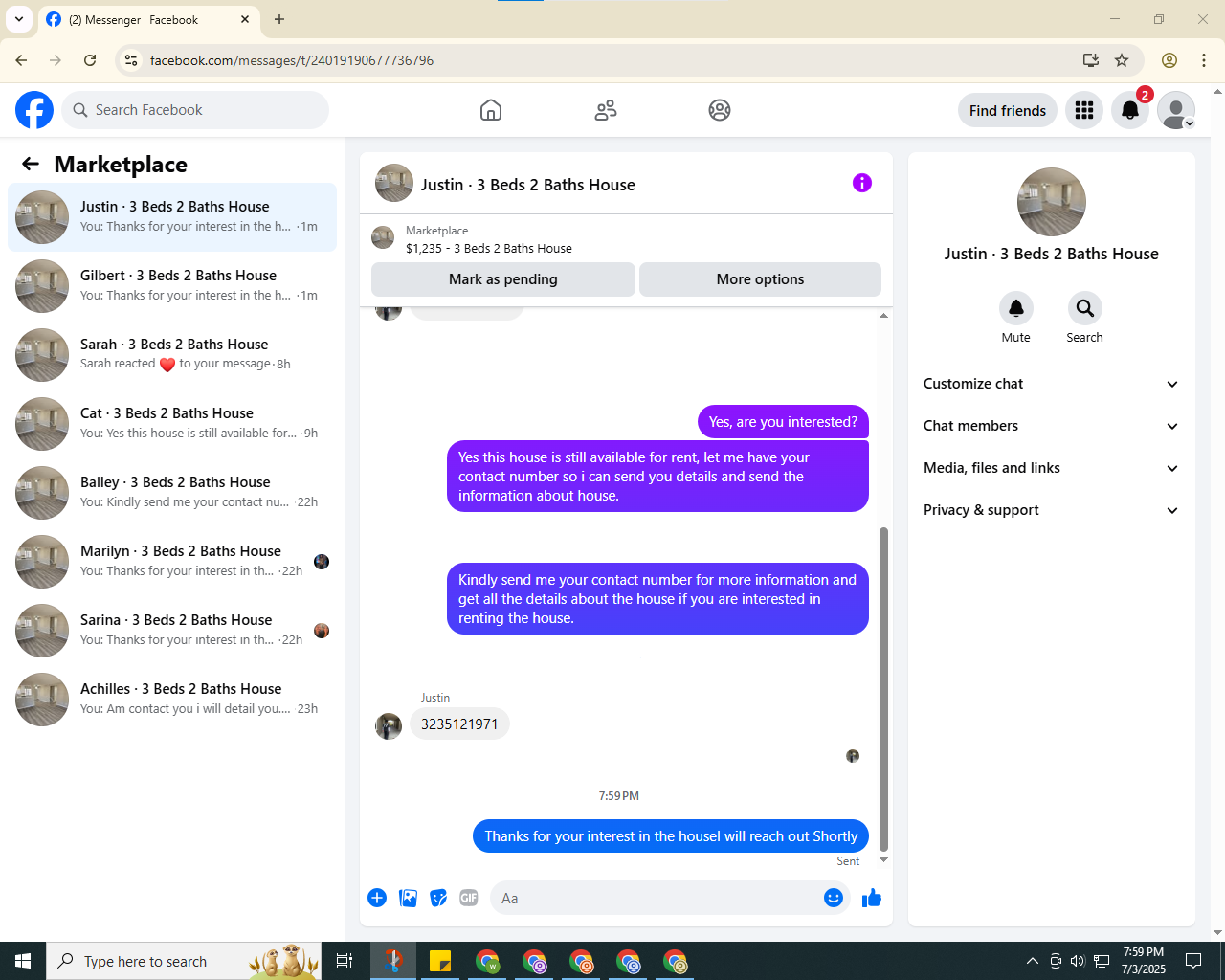Open conversation information icon

click(862, 183)
